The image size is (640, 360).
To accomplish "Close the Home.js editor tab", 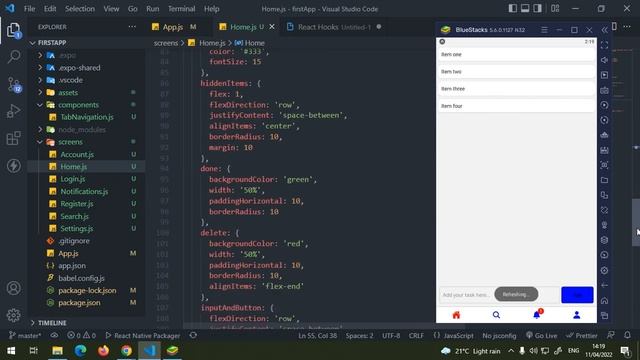I will (272, 27).
